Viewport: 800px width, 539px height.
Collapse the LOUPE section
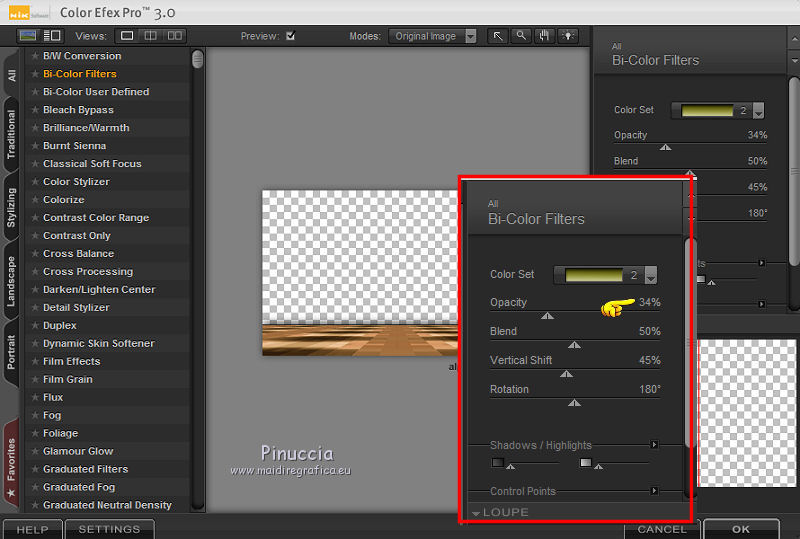(476, 513)
